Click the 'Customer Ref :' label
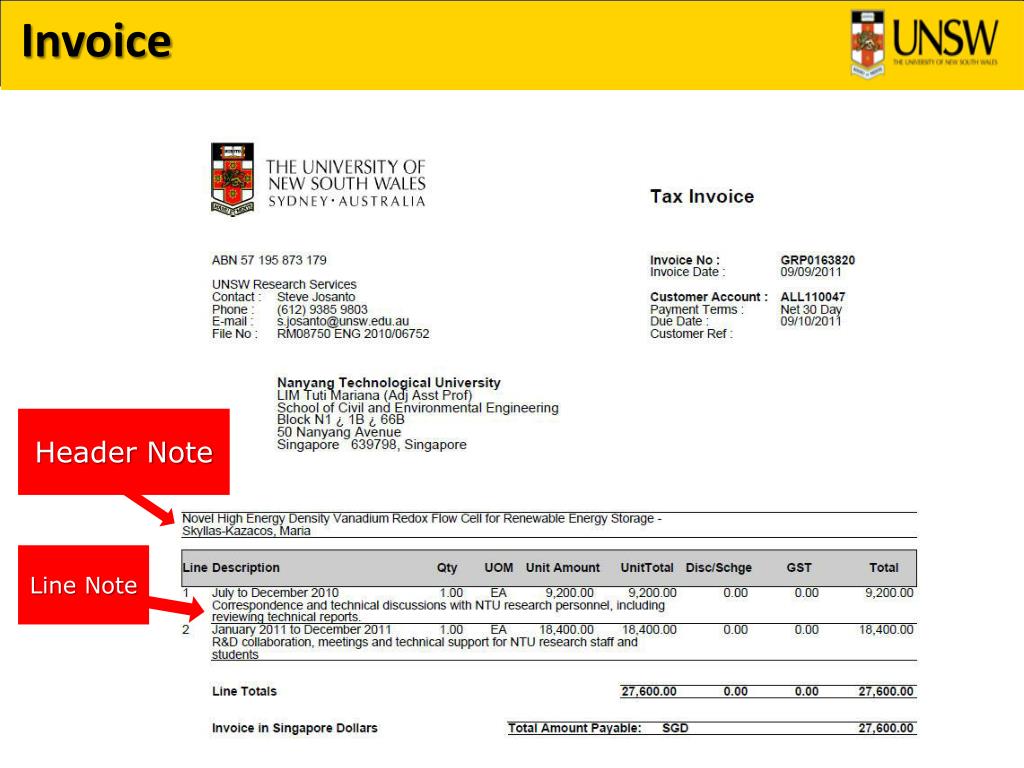 [x=692, y=334]
